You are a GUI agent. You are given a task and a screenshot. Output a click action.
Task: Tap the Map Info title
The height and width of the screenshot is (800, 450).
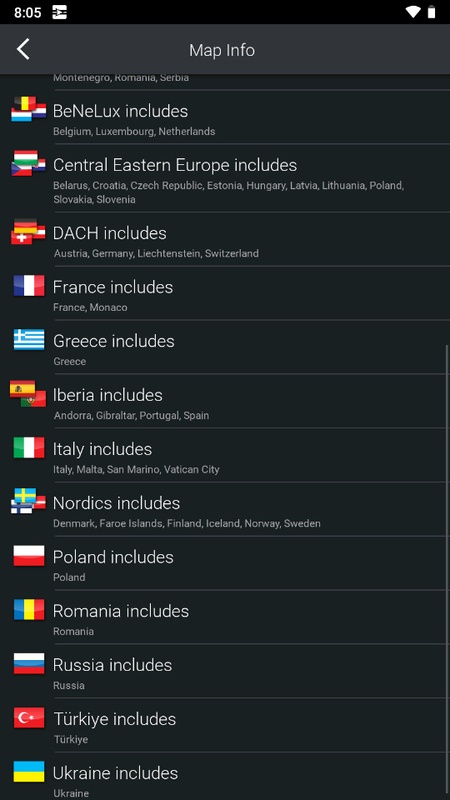coord(222,50)
